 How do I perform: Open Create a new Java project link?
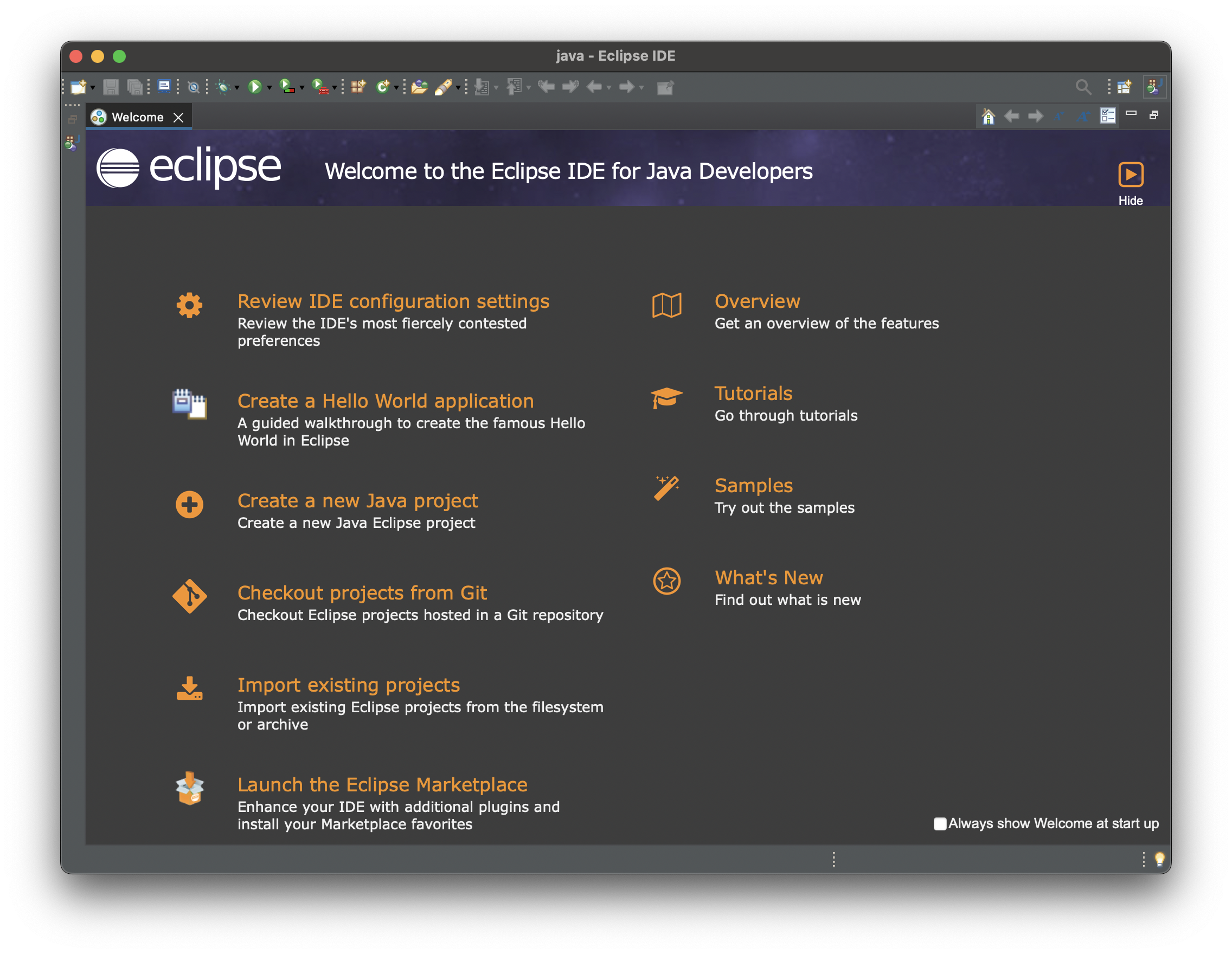[x=358, y=500]
